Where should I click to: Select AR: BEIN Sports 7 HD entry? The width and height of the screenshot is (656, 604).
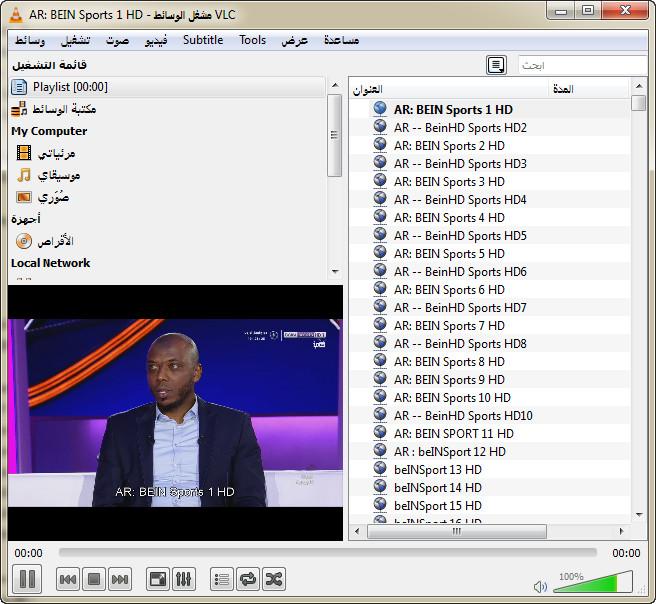449,325
